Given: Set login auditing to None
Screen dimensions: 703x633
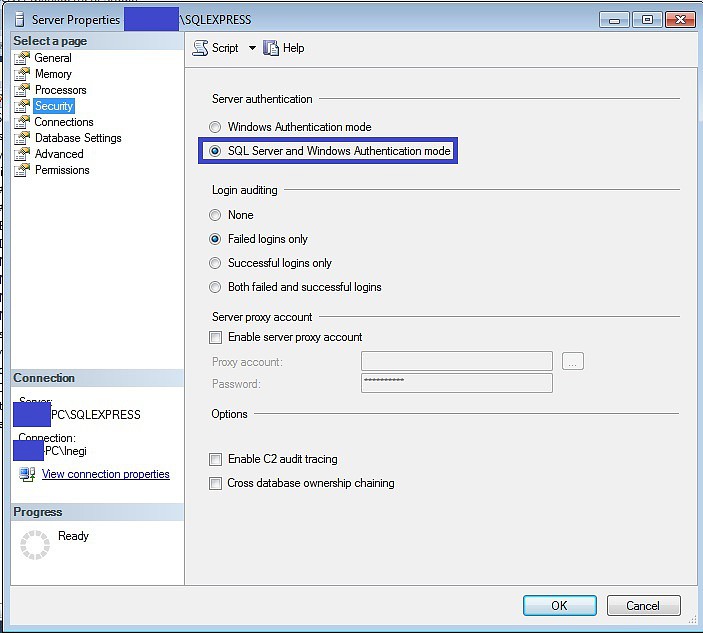Looking at the screenshot, I should pos(215,215).
